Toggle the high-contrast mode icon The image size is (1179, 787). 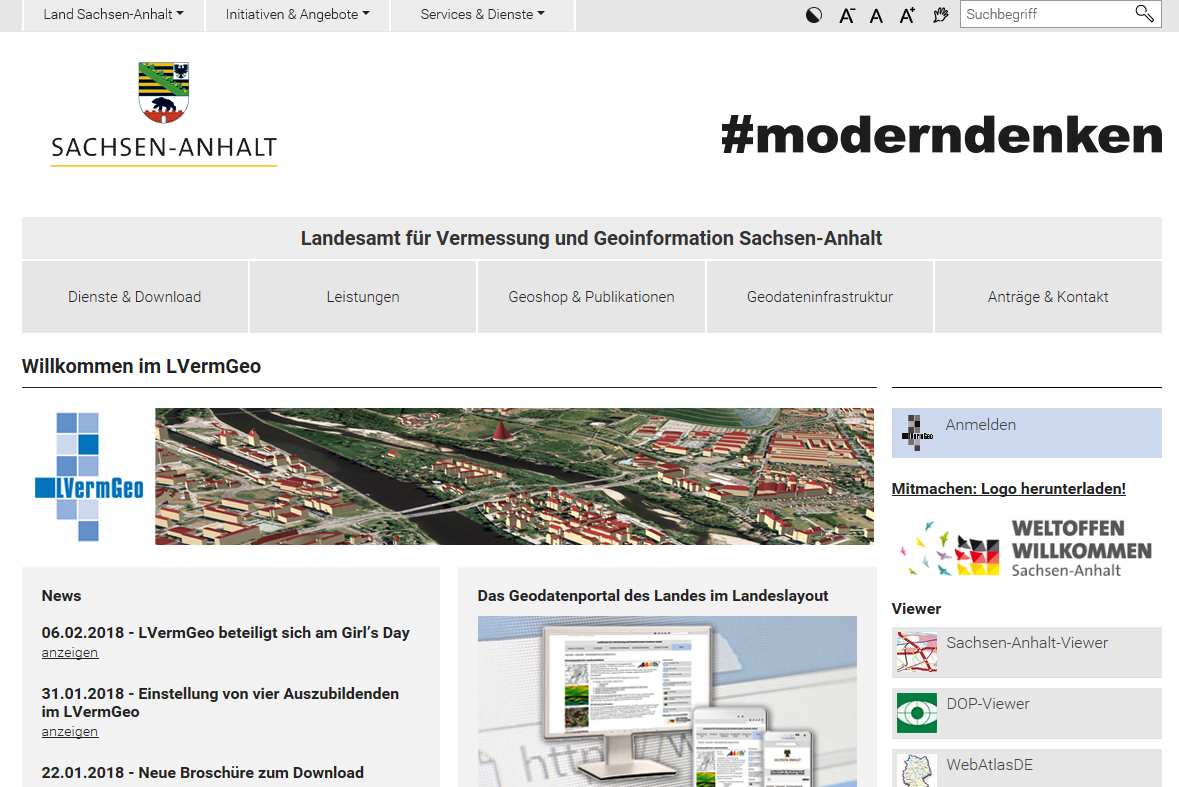(814, 15)
